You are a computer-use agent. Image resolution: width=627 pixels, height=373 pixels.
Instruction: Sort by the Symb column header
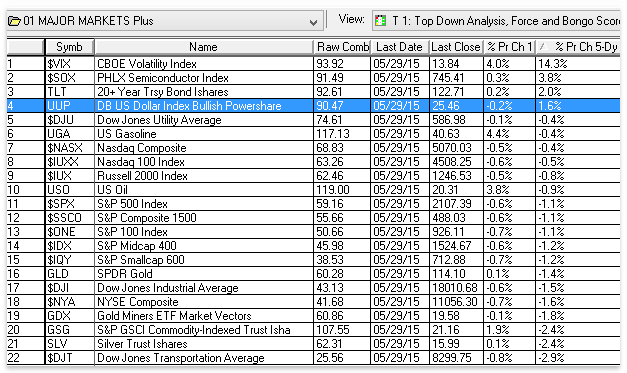70,47
